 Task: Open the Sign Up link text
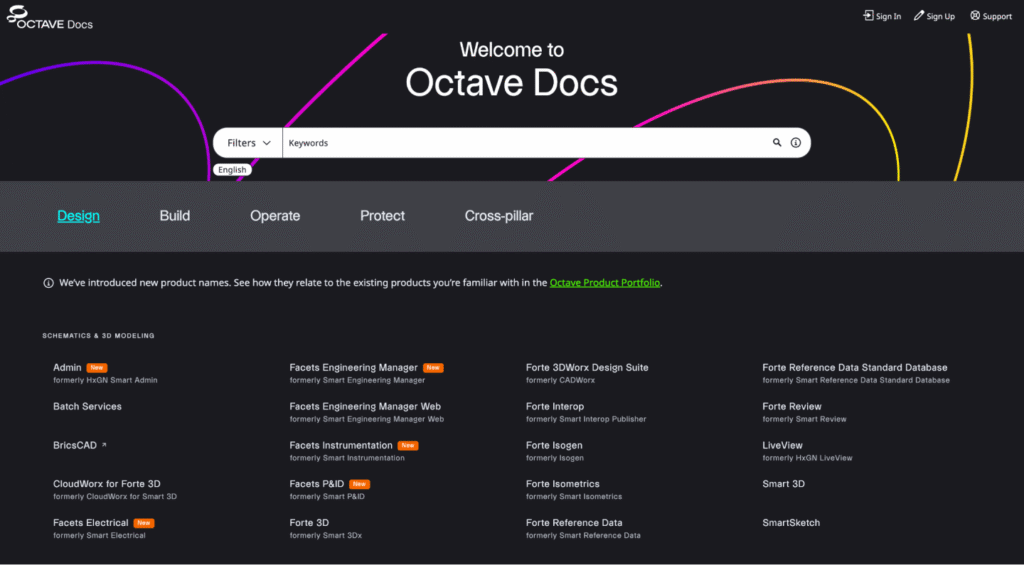point(940,16)
